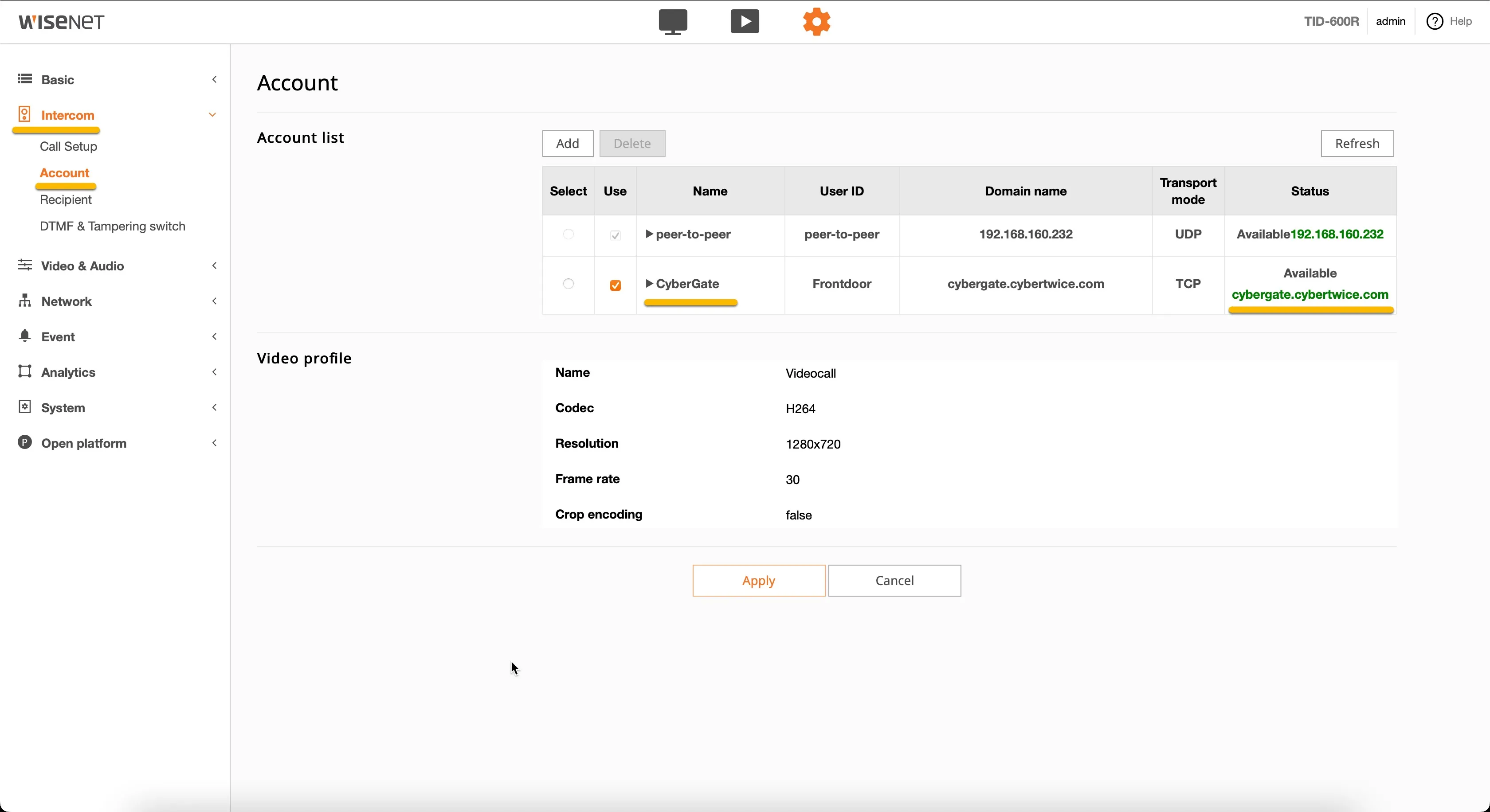Click the Open platform P icon

click(24, 442)
